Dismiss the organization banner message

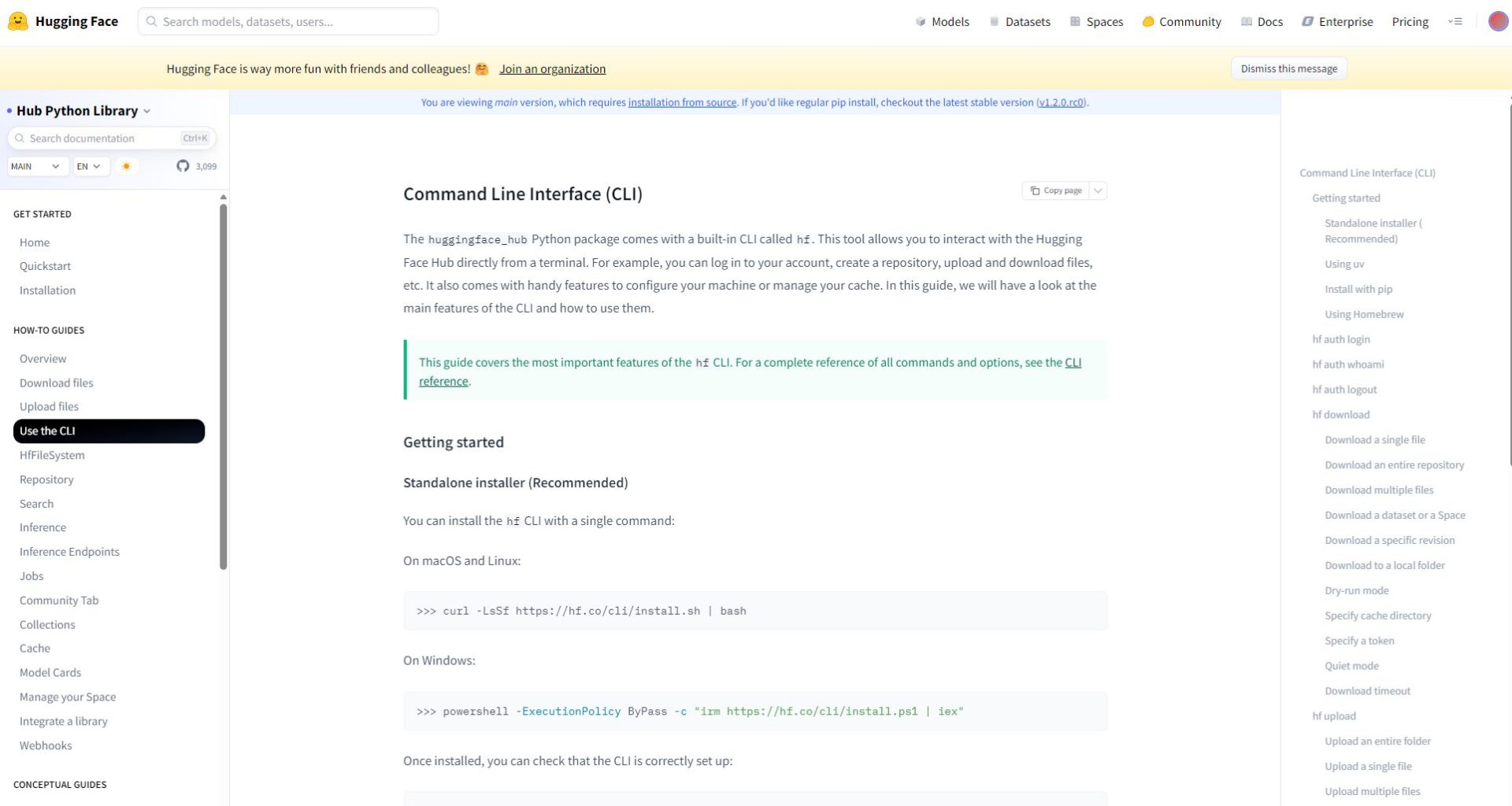tap(1288, 68)
